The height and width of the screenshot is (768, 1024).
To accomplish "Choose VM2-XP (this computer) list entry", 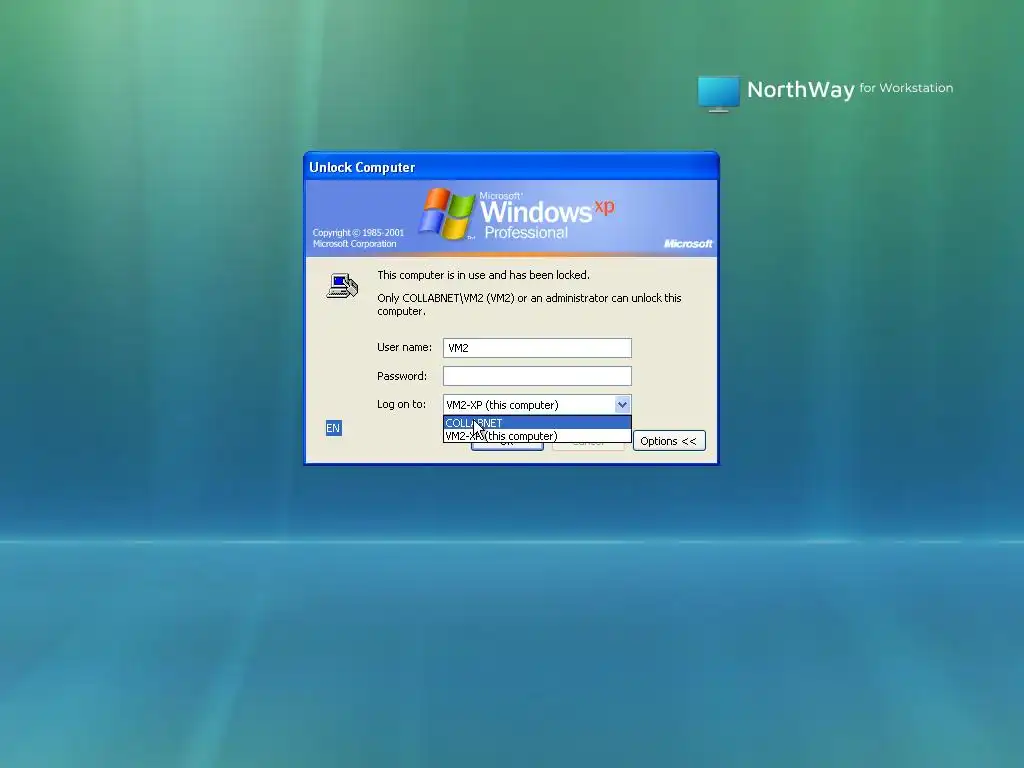I will (x=537, y=436).
